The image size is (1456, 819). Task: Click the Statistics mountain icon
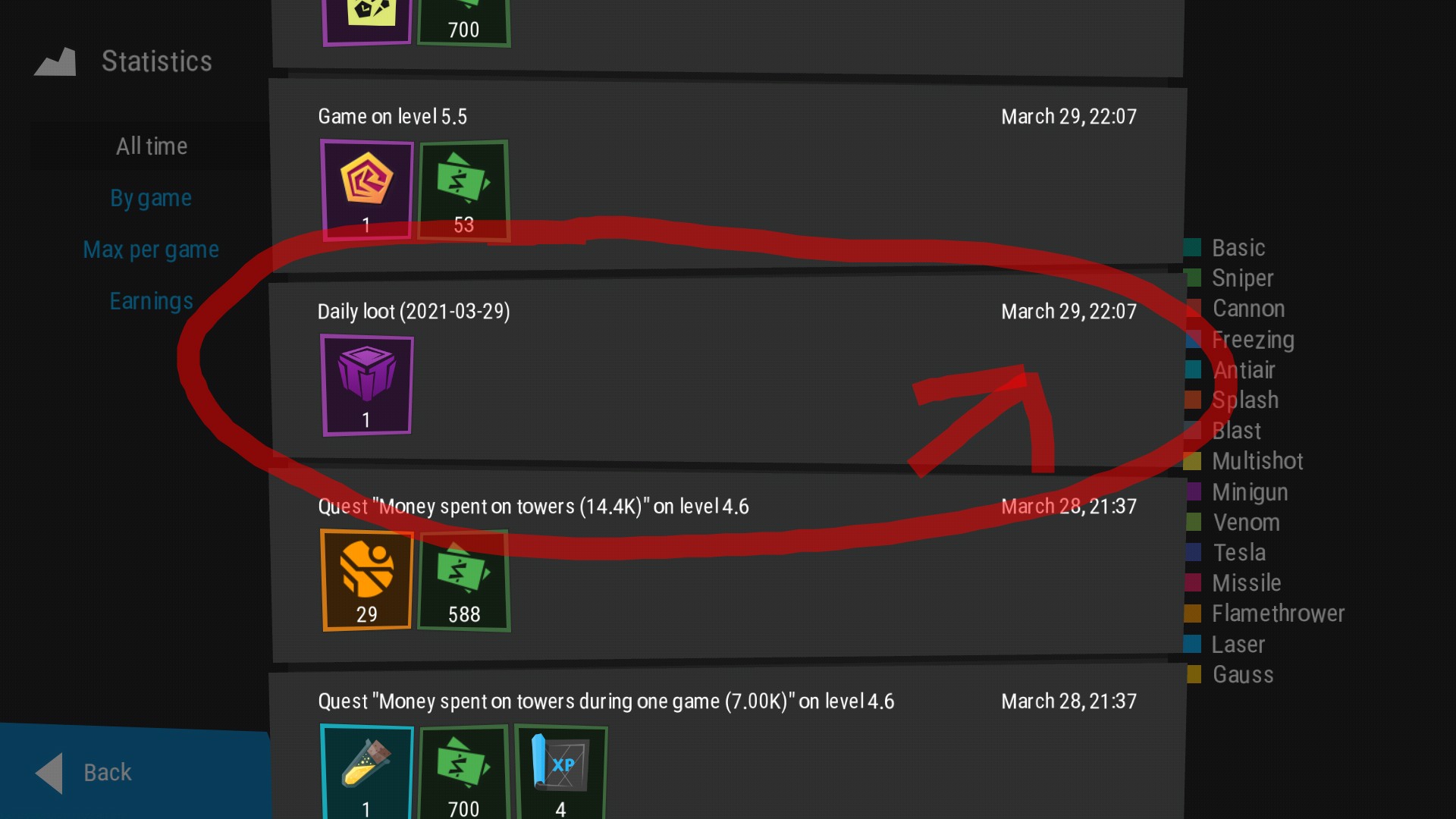click(x=55, y=61)
